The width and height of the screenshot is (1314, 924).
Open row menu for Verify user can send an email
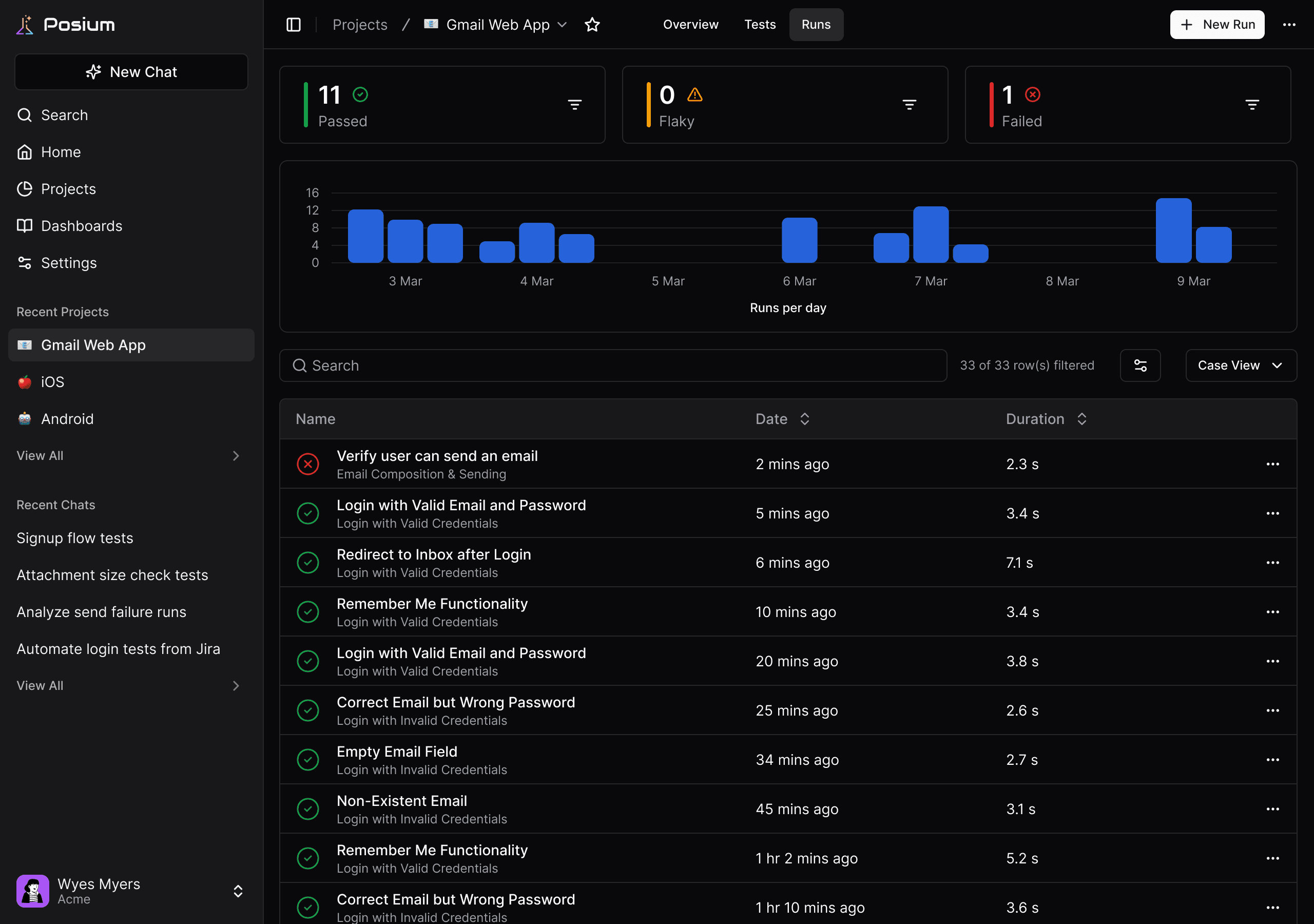pos(1272,464)
